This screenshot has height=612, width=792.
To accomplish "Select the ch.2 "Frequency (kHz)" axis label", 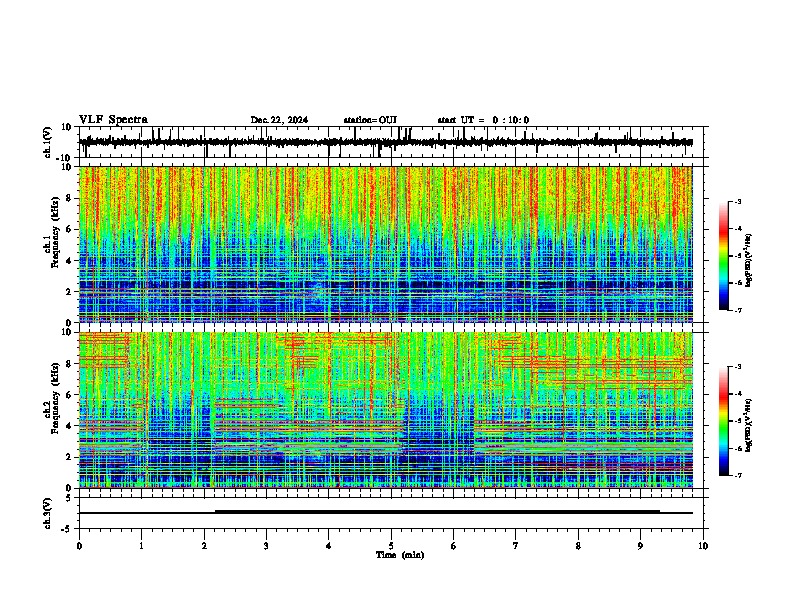I will click(x=55, y=397).
